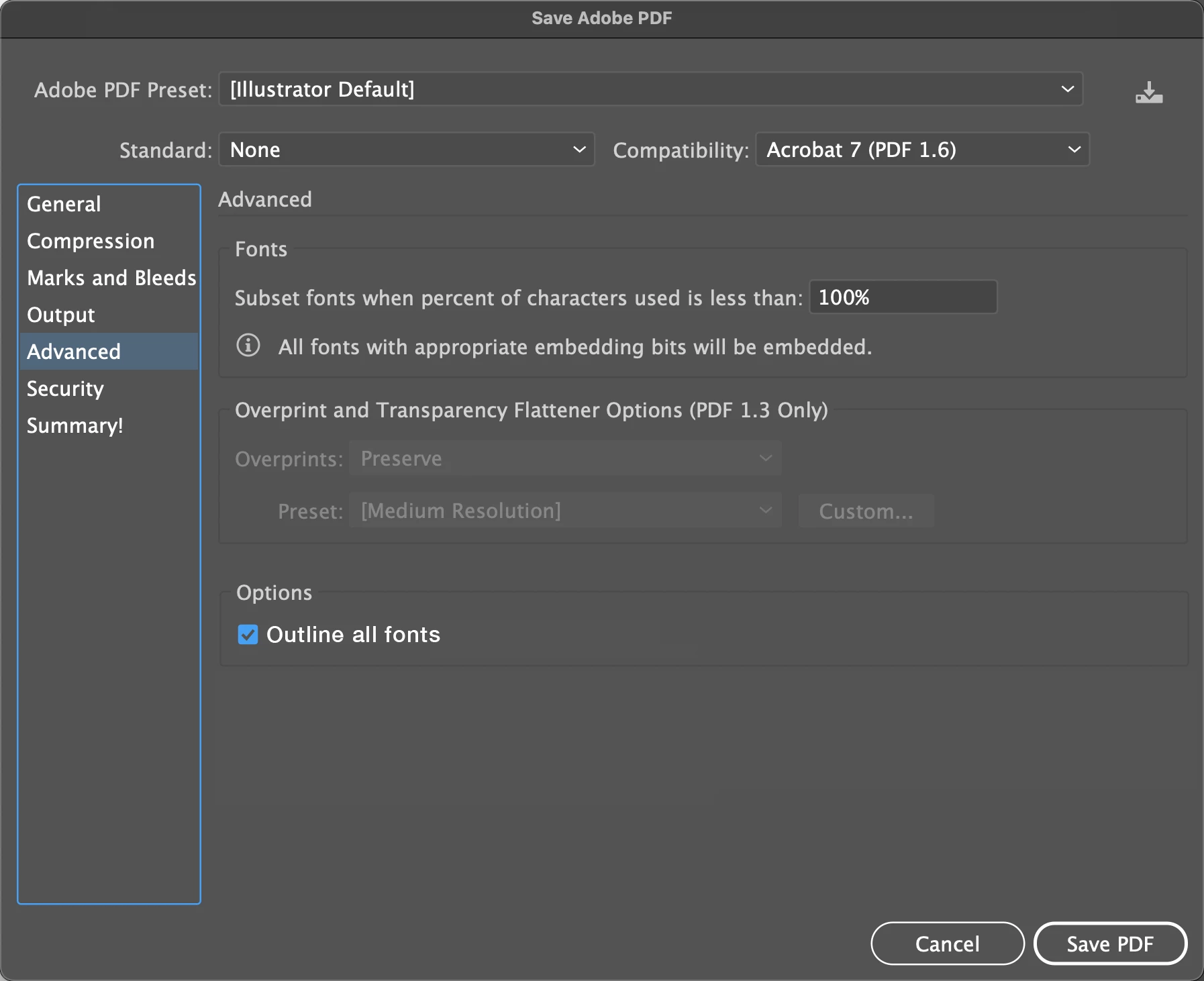Image resolution: width=1204 pixels, height=981 pixels.
Task: Select the Marks and Bleeds category
Action: 109,278
